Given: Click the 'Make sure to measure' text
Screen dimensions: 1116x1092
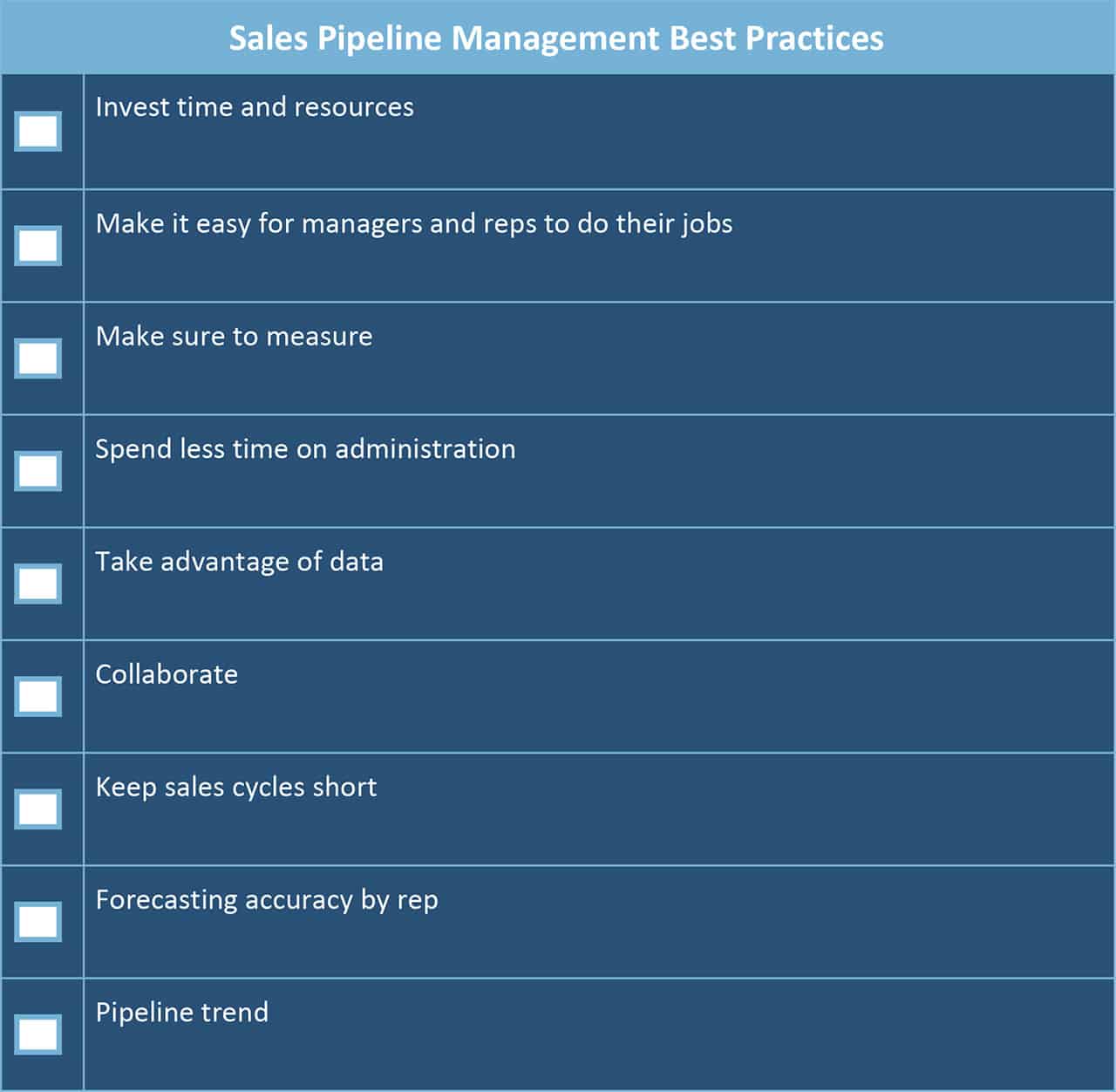Looking at the screenshot, I should pyautogui.click(x=234, y=337).
